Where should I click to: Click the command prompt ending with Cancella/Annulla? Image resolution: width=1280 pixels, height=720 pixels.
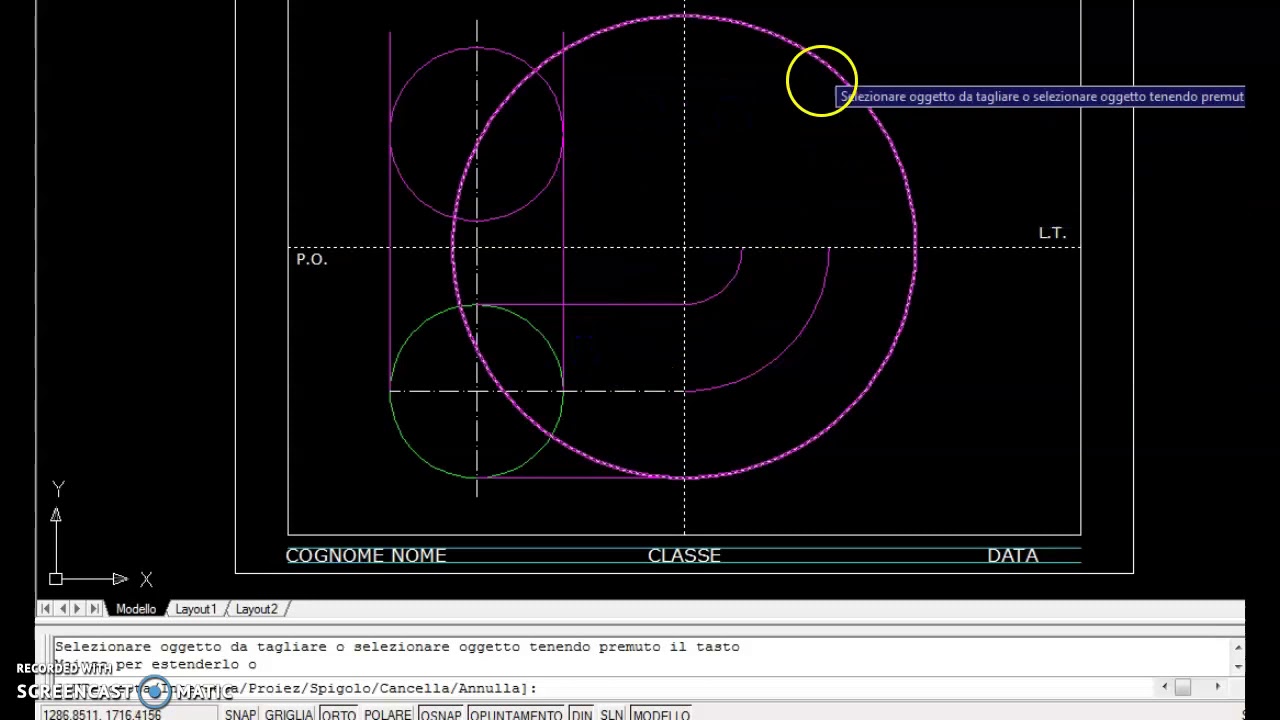(296, 688)
